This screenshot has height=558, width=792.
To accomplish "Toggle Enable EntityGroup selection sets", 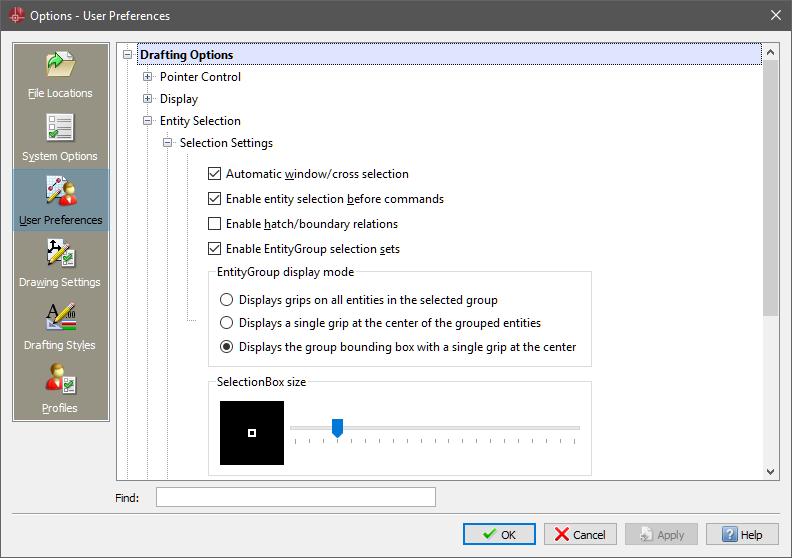I will (x=214, y=248).
